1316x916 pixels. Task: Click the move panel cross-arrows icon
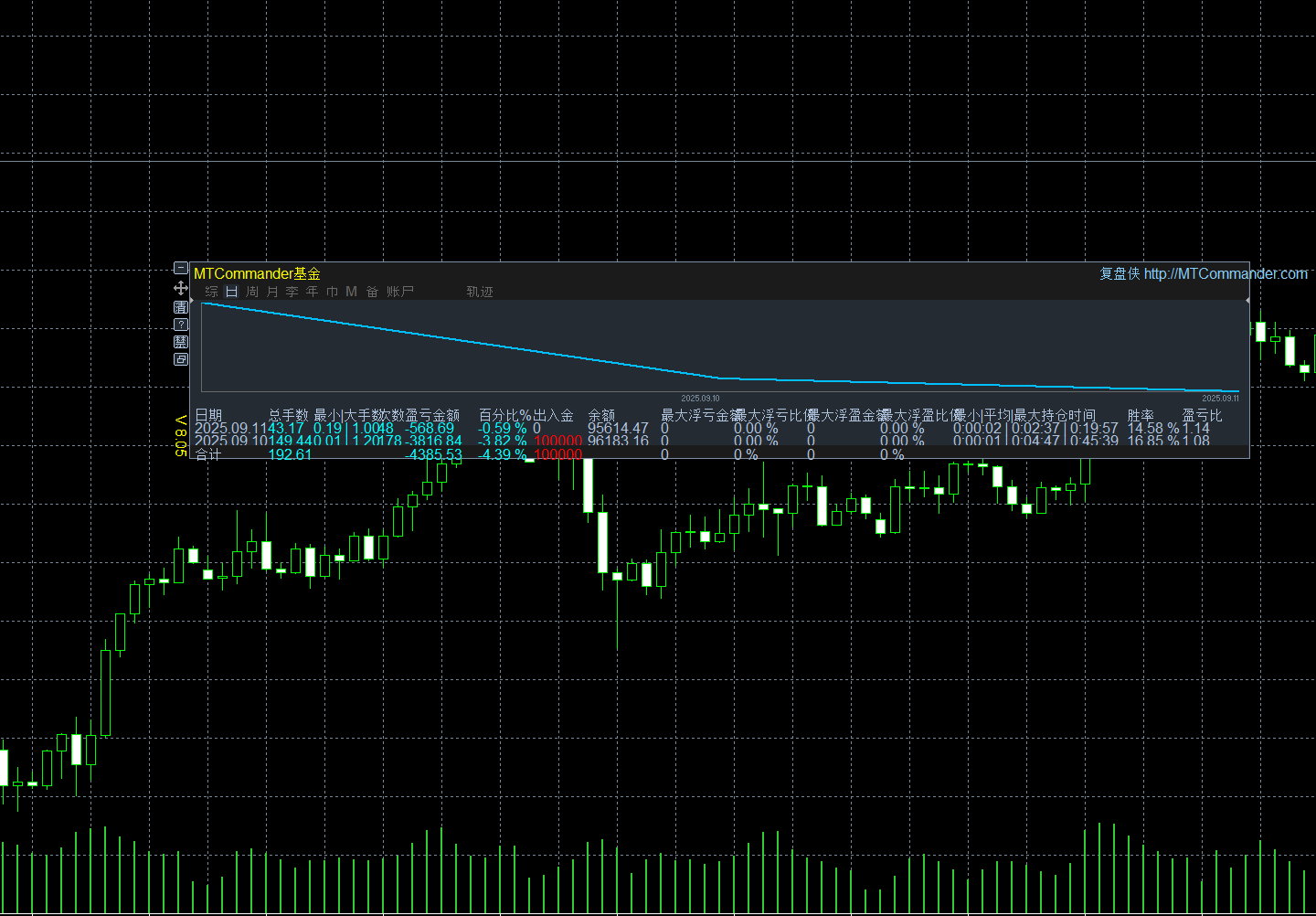181,288
